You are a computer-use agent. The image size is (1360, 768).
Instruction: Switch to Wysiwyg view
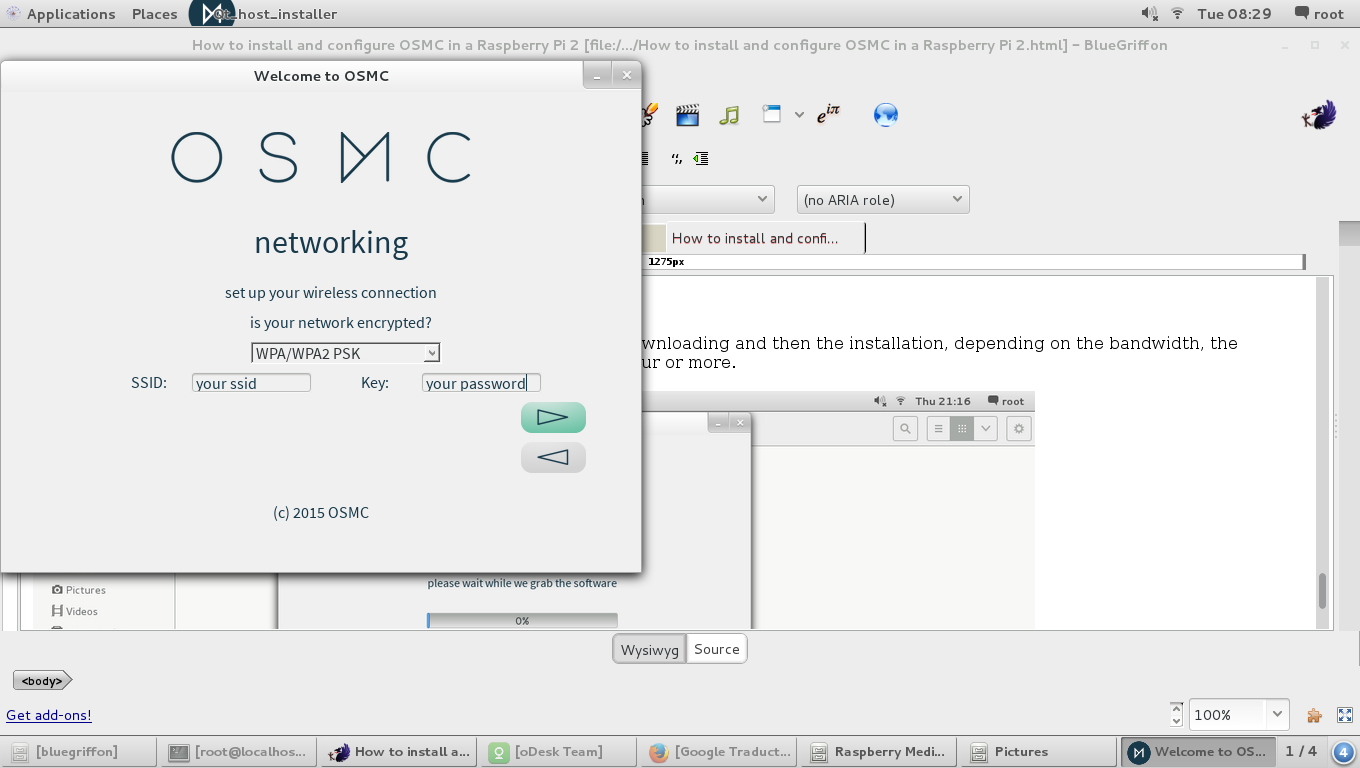(x=650, y=649)
